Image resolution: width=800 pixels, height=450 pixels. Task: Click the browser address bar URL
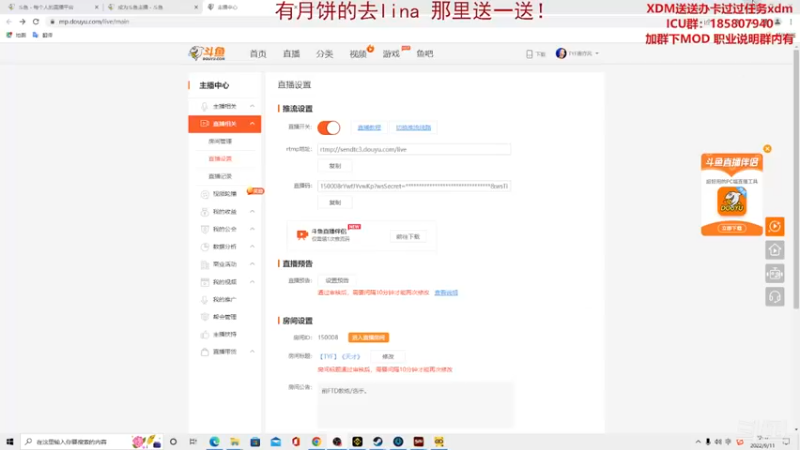coord(94,21)
